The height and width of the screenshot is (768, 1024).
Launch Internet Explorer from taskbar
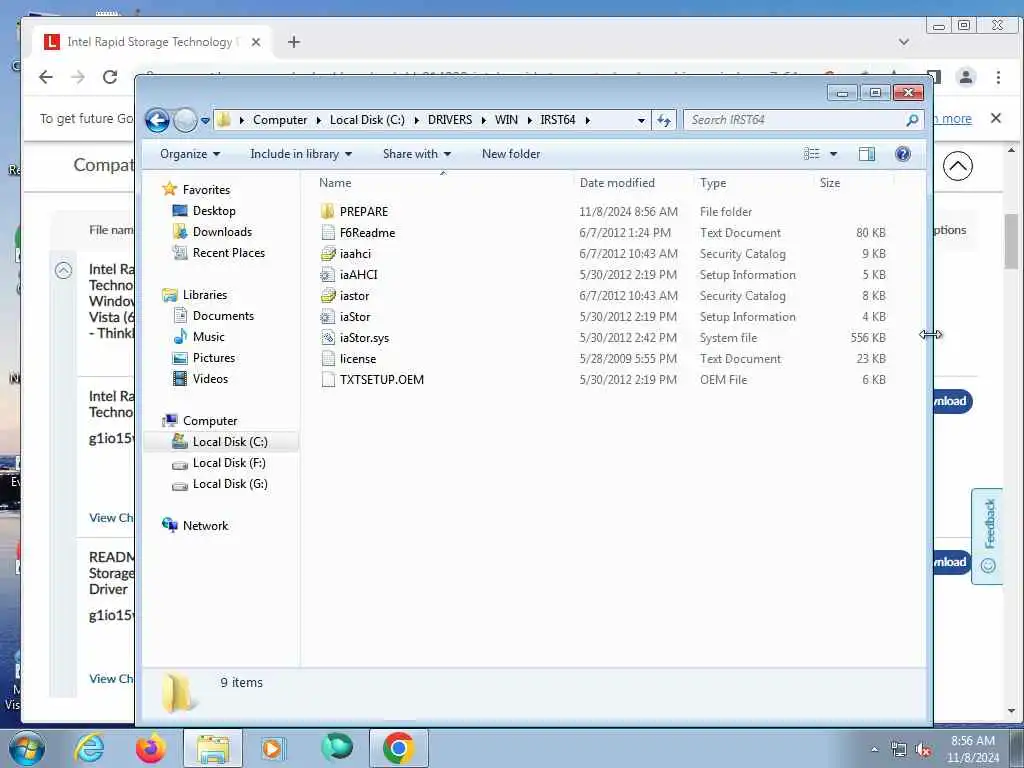click(89, 748)
